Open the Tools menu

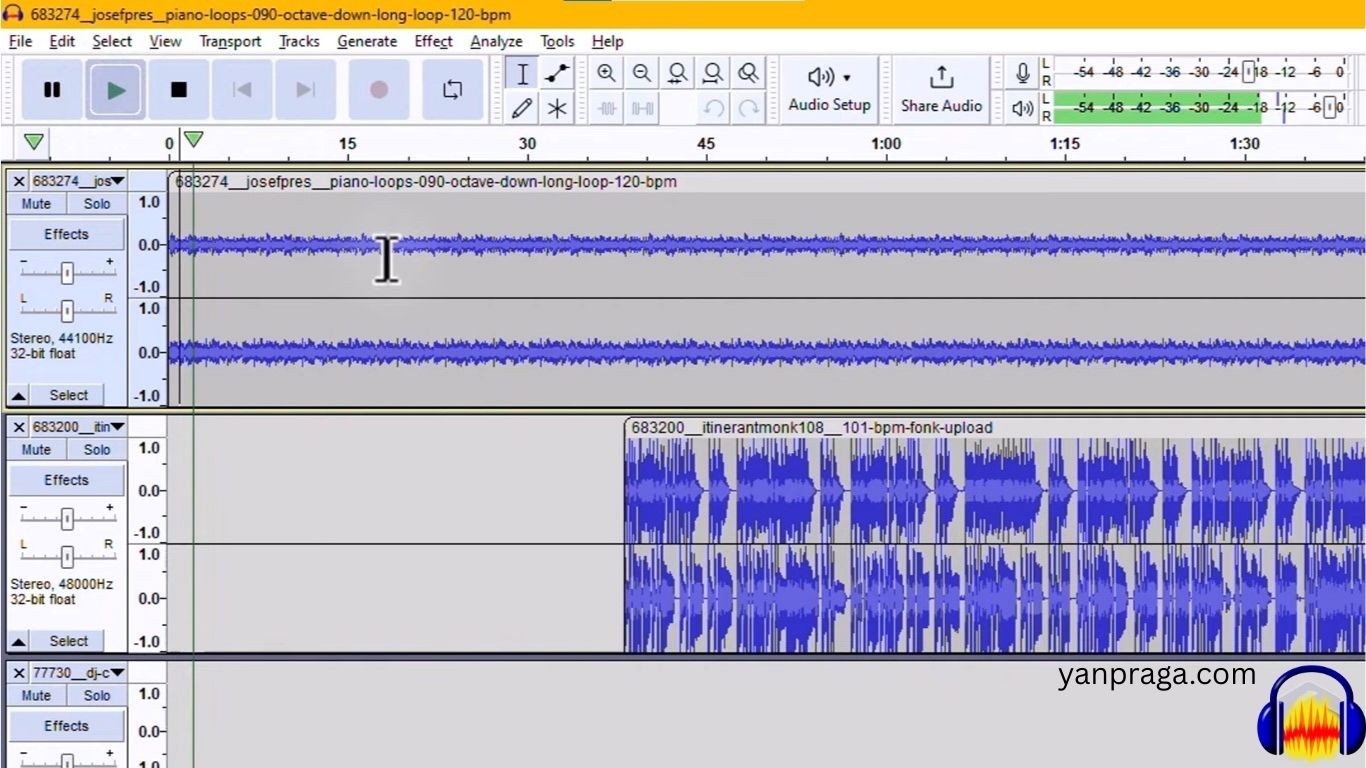557,41
